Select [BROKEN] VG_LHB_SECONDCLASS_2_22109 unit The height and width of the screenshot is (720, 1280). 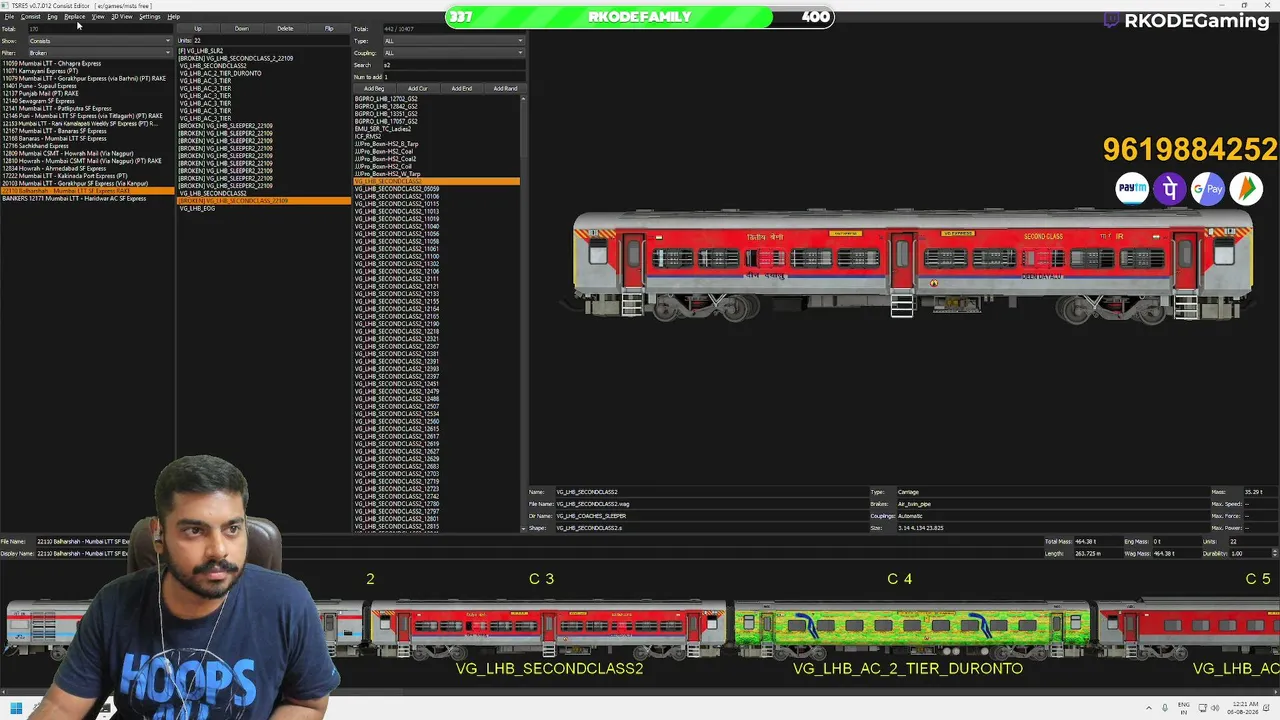(x=236, y=59)
